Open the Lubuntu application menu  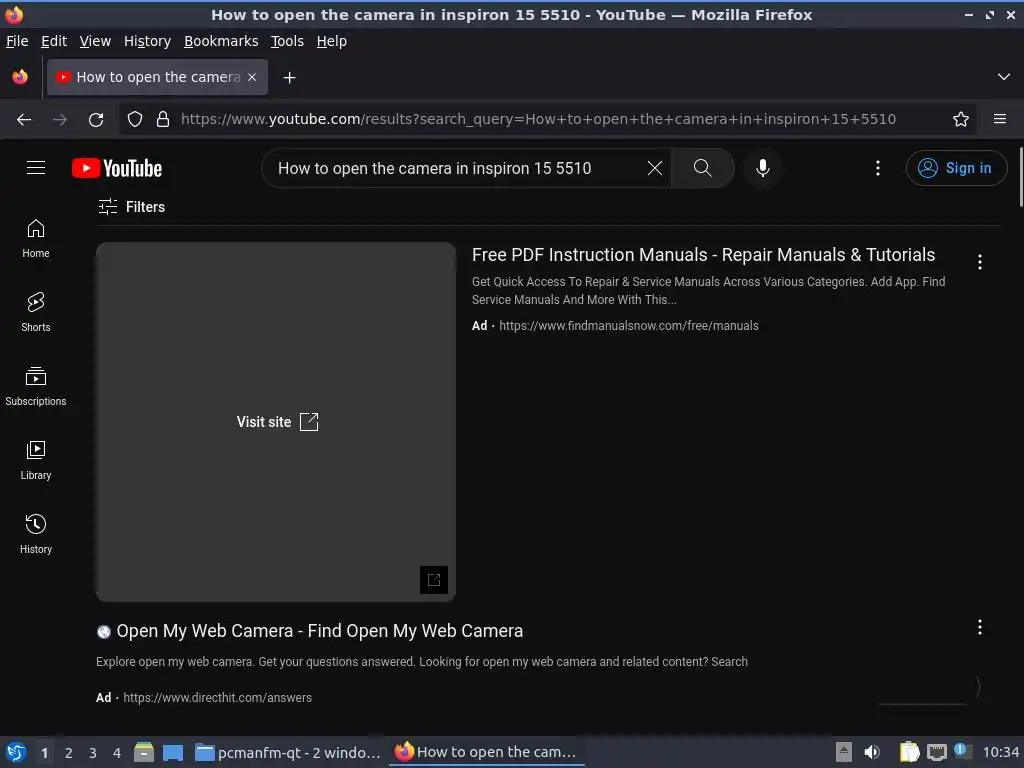click(x=16, y=752)
